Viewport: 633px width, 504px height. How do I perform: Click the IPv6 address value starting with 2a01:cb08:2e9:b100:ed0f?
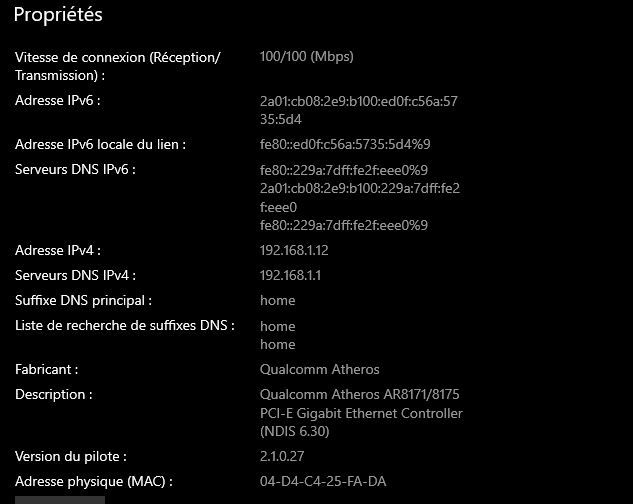coord(358,110)
